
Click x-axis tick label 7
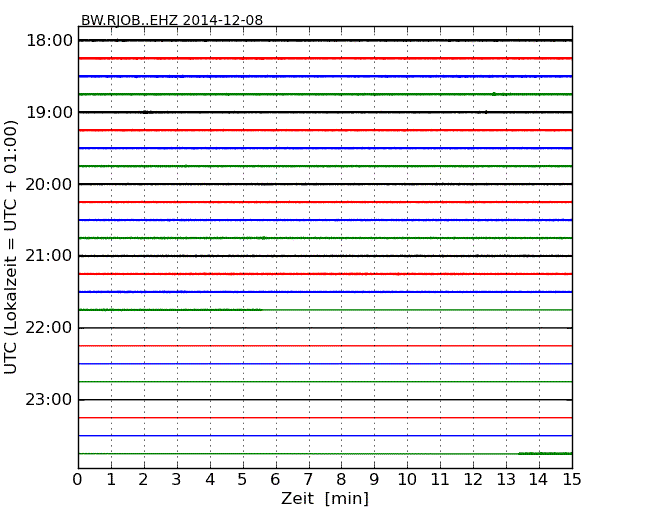308,479
